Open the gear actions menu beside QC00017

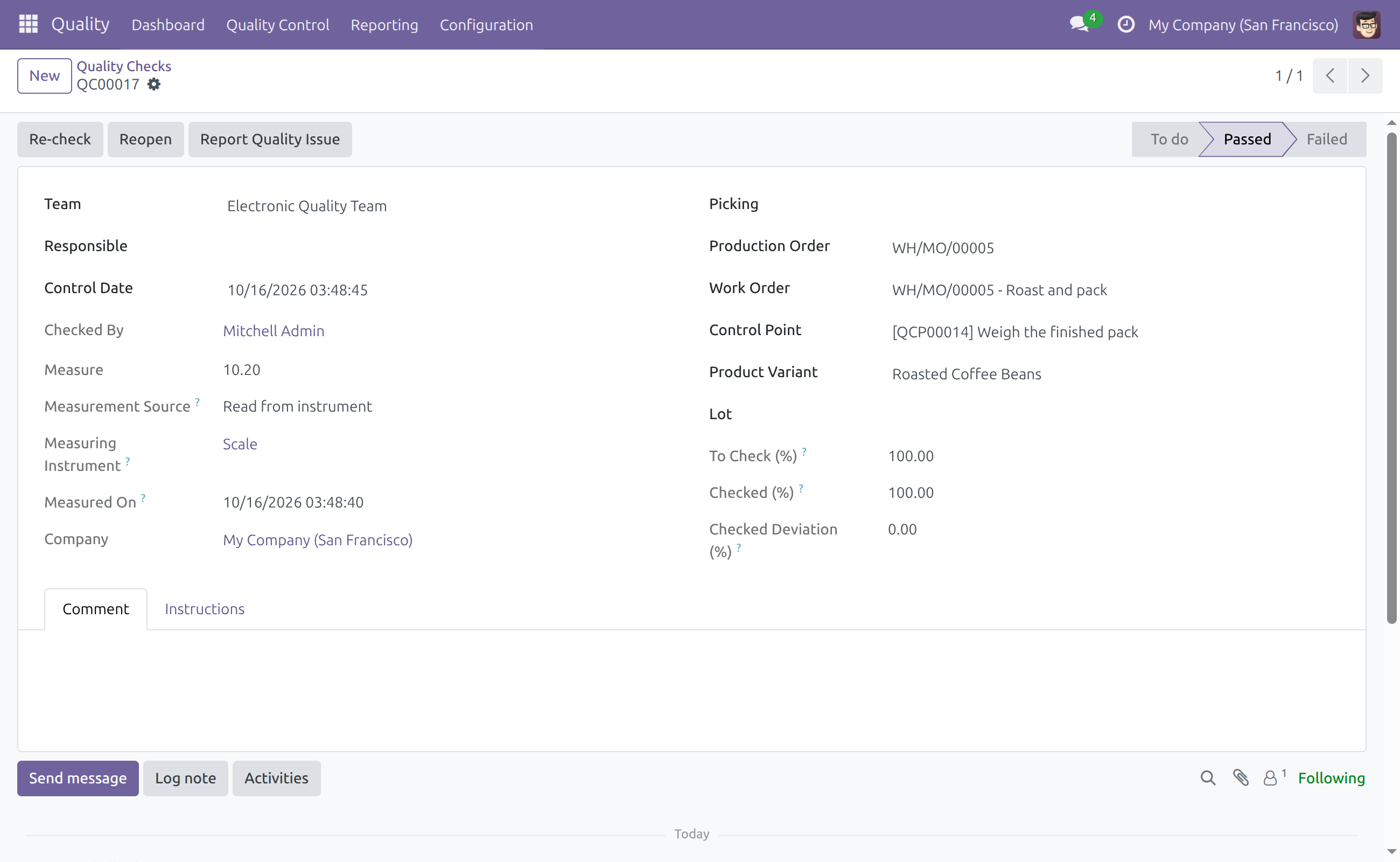[x=154, y=85]
